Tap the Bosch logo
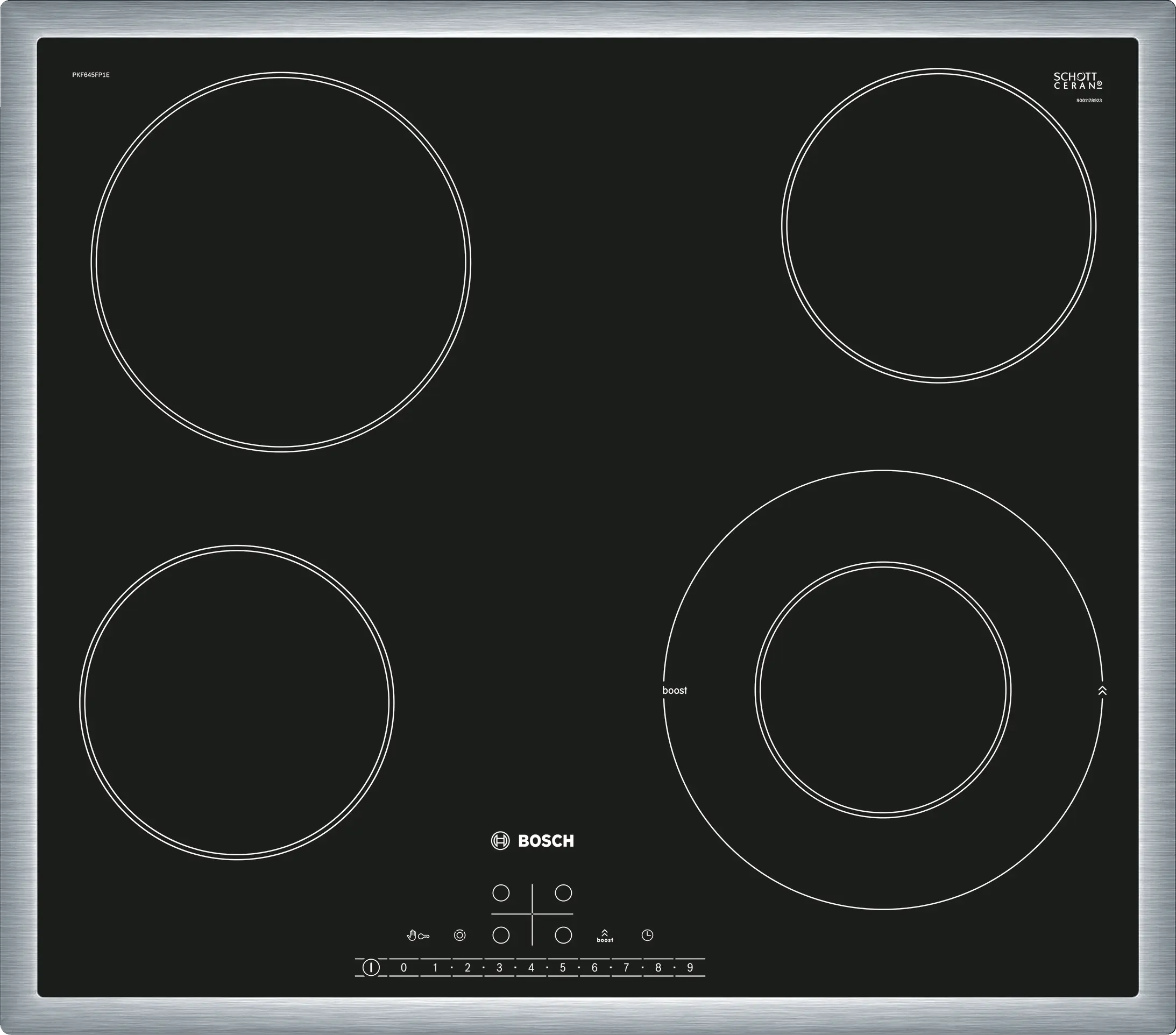Image resolution: width=1176 pixels, height=1035 pixels. [532, 841]
